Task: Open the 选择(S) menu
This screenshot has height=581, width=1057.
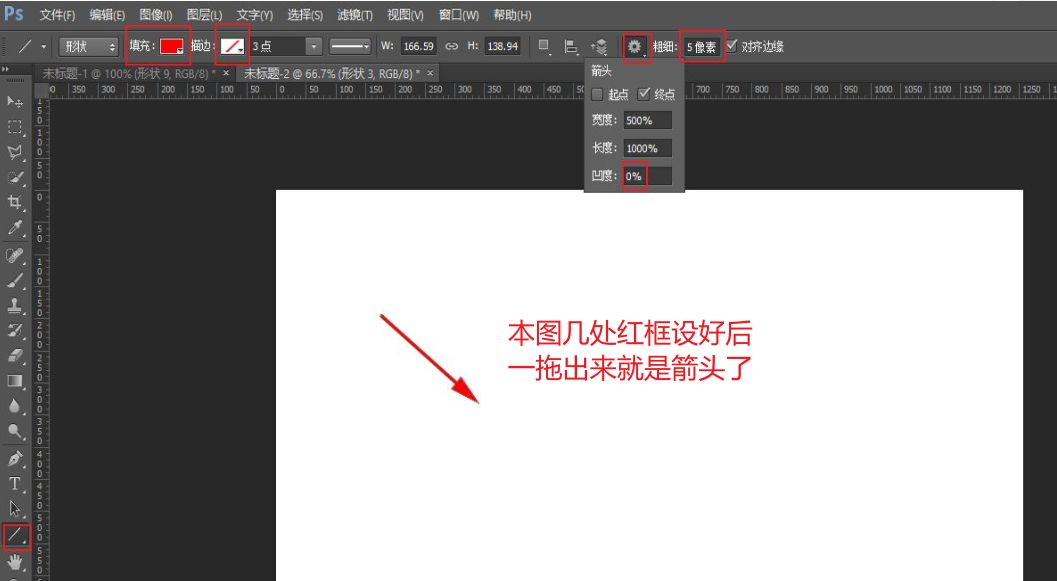Action: pos(305,15)
